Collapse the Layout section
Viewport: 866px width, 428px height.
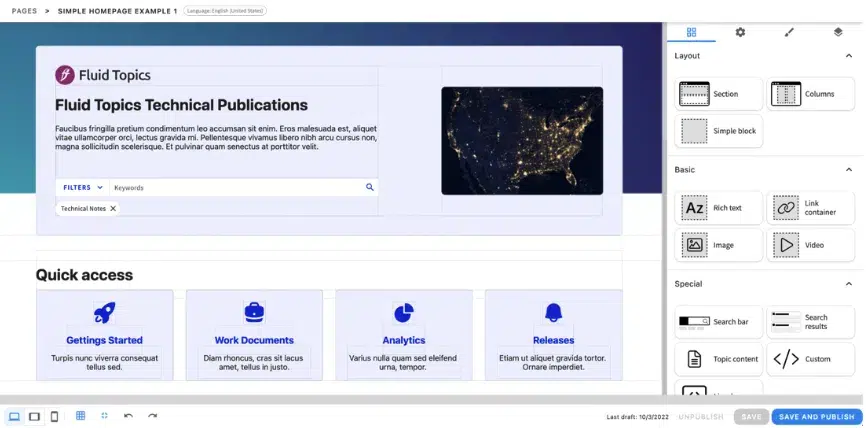(849, 56)
